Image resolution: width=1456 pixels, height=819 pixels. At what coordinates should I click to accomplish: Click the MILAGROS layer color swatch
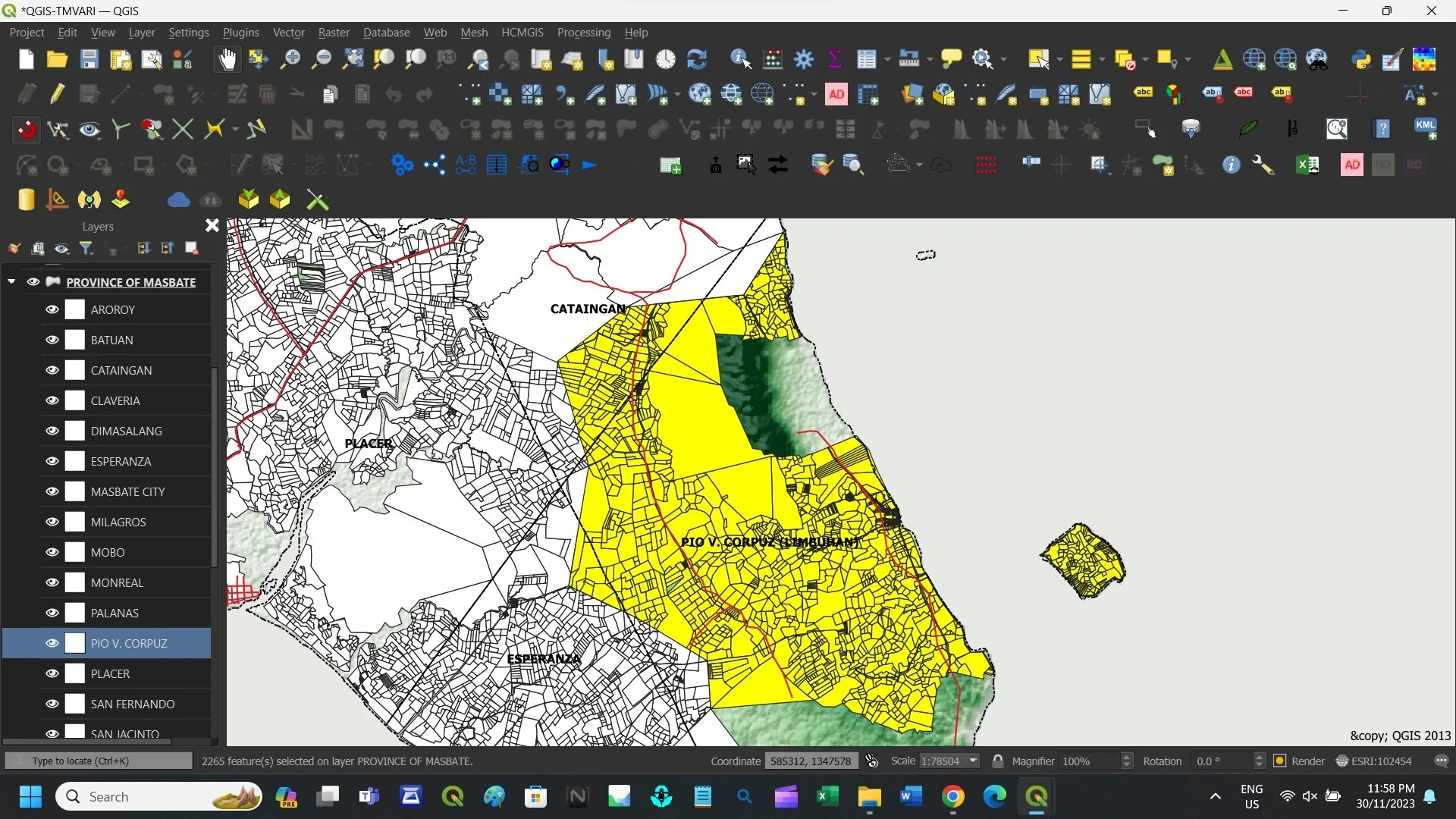75,522
